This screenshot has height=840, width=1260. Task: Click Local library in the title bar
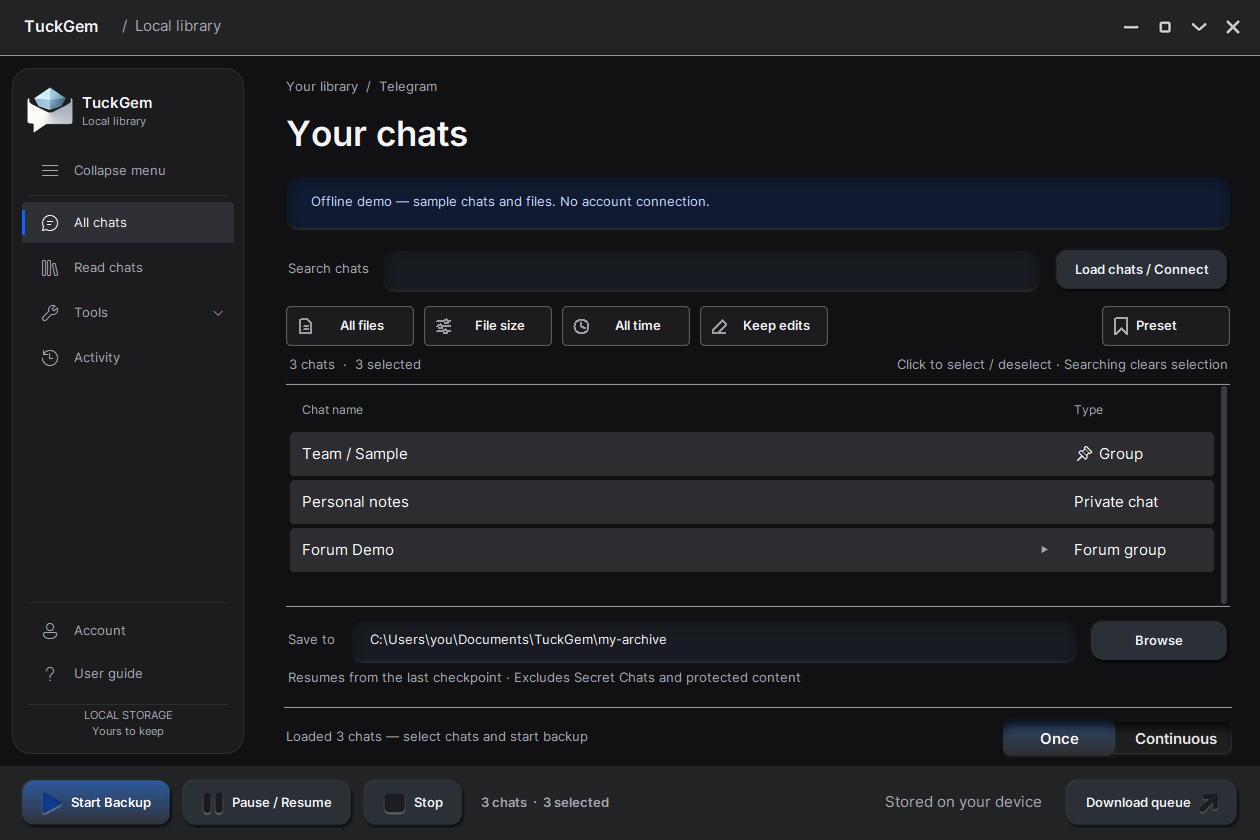178,26
